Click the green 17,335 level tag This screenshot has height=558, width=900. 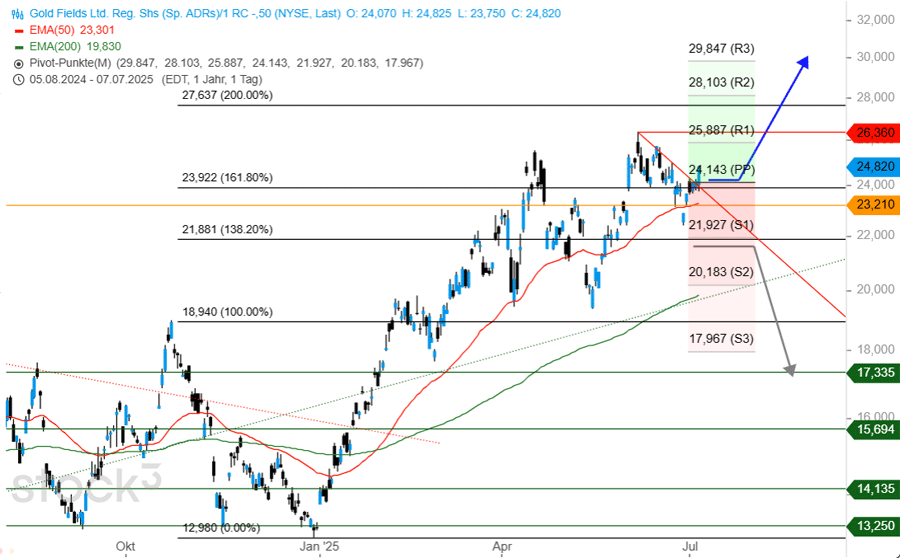873,373
